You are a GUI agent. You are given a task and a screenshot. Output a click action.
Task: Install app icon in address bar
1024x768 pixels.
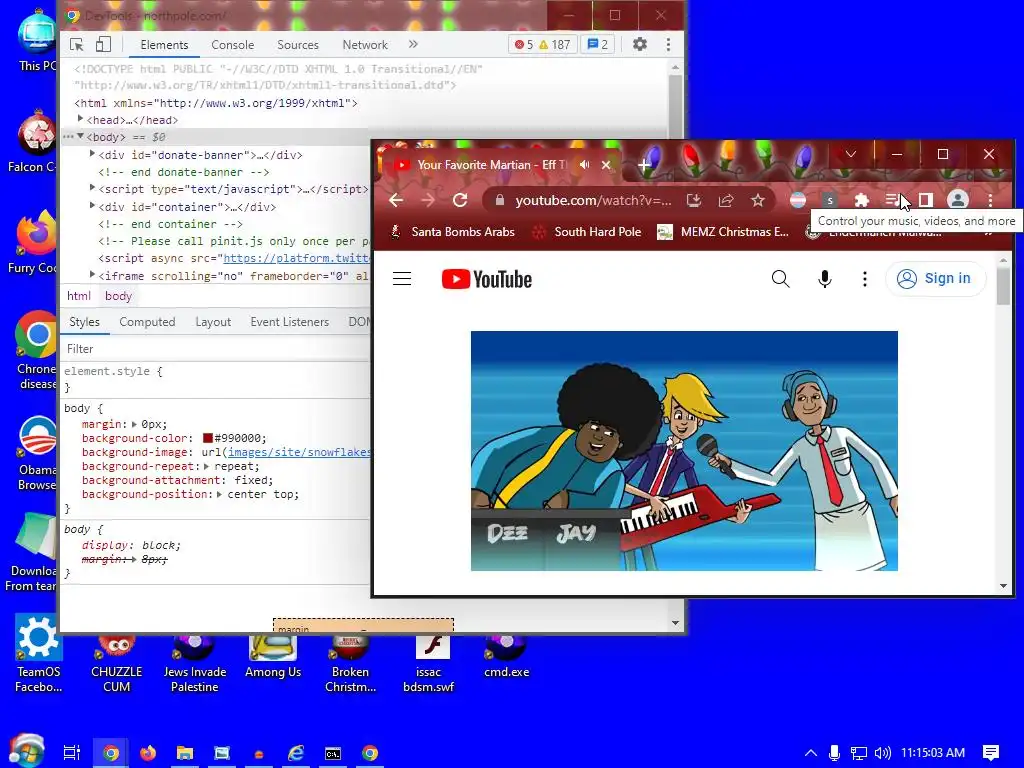click(694, 200)
